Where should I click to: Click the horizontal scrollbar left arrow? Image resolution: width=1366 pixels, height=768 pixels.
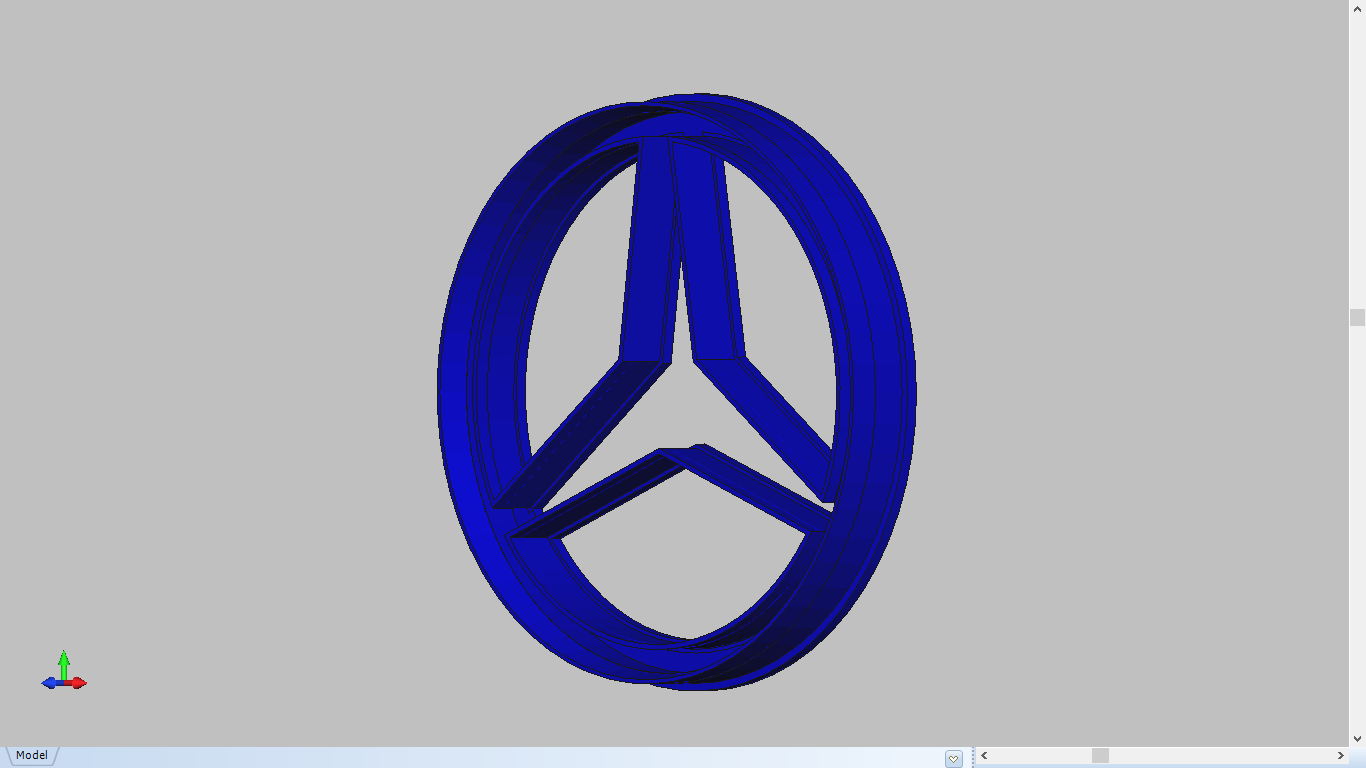(984, 756)
